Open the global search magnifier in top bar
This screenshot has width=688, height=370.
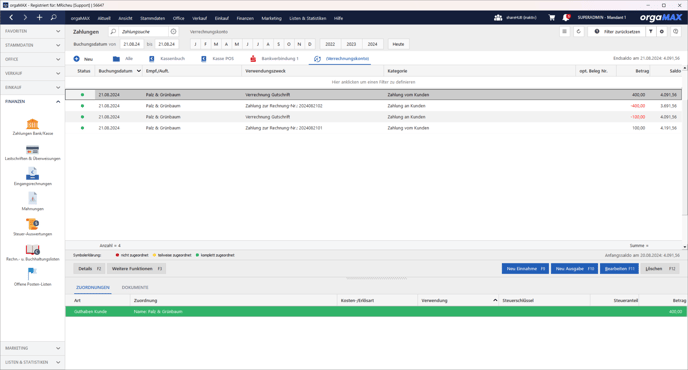coord(53,18)
